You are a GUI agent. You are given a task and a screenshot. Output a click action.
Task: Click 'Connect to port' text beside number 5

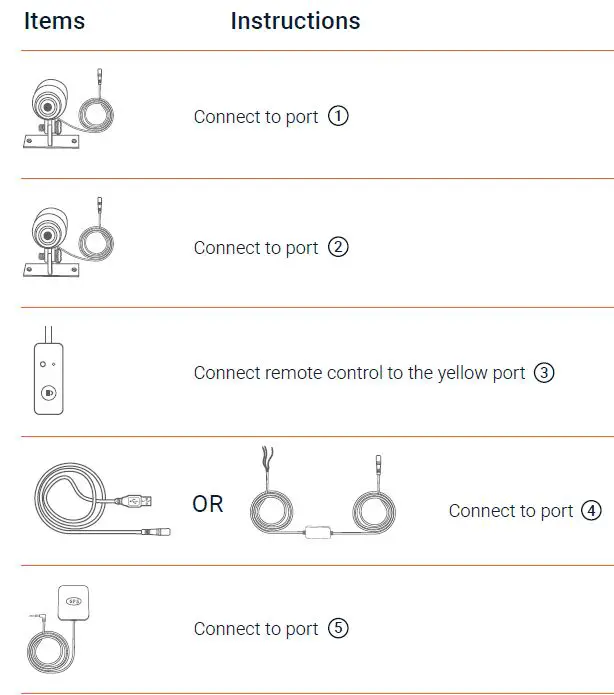(x=256, y=629)
